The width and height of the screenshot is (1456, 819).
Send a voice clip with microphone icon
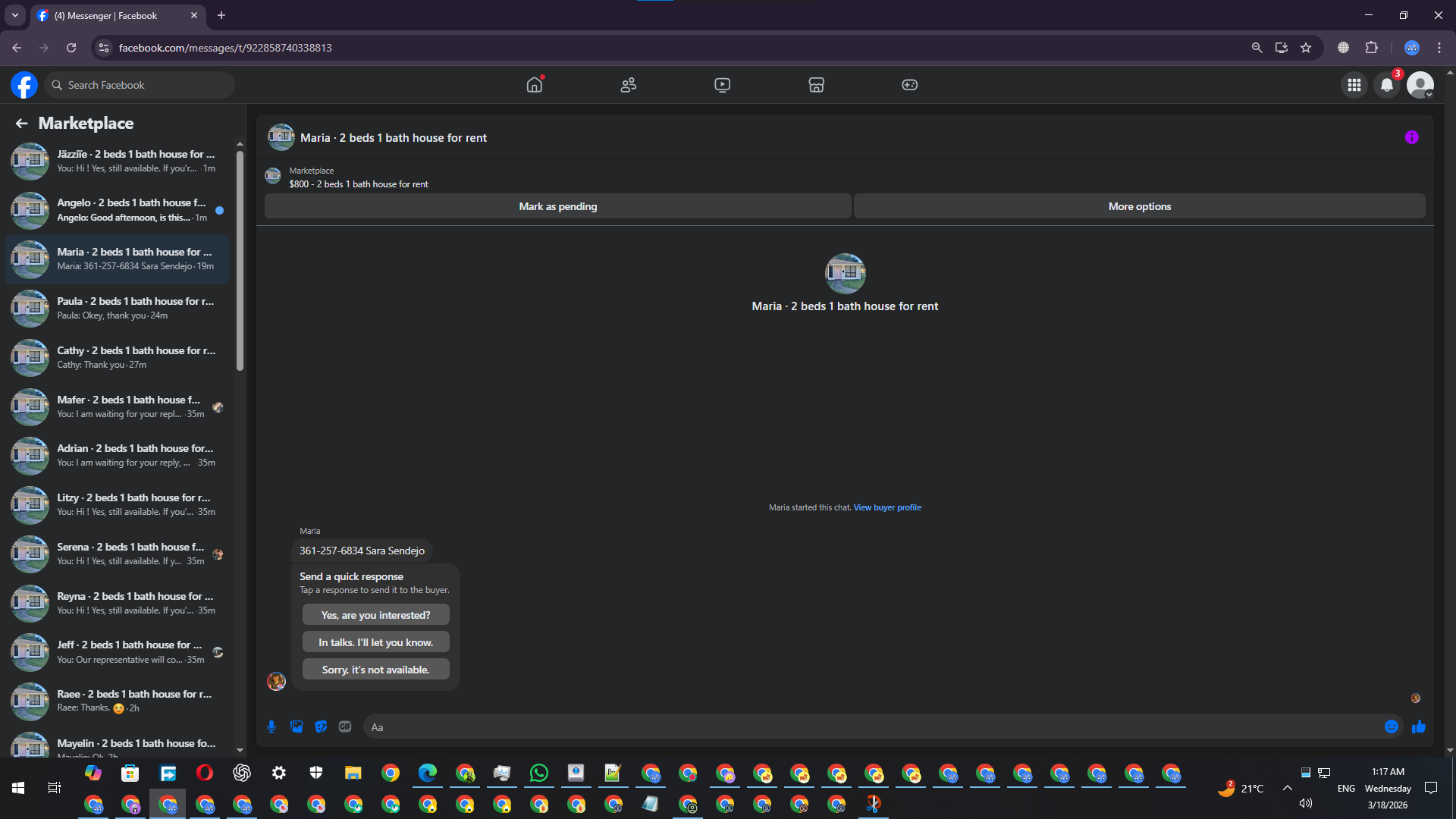click(x=271, y=726)
